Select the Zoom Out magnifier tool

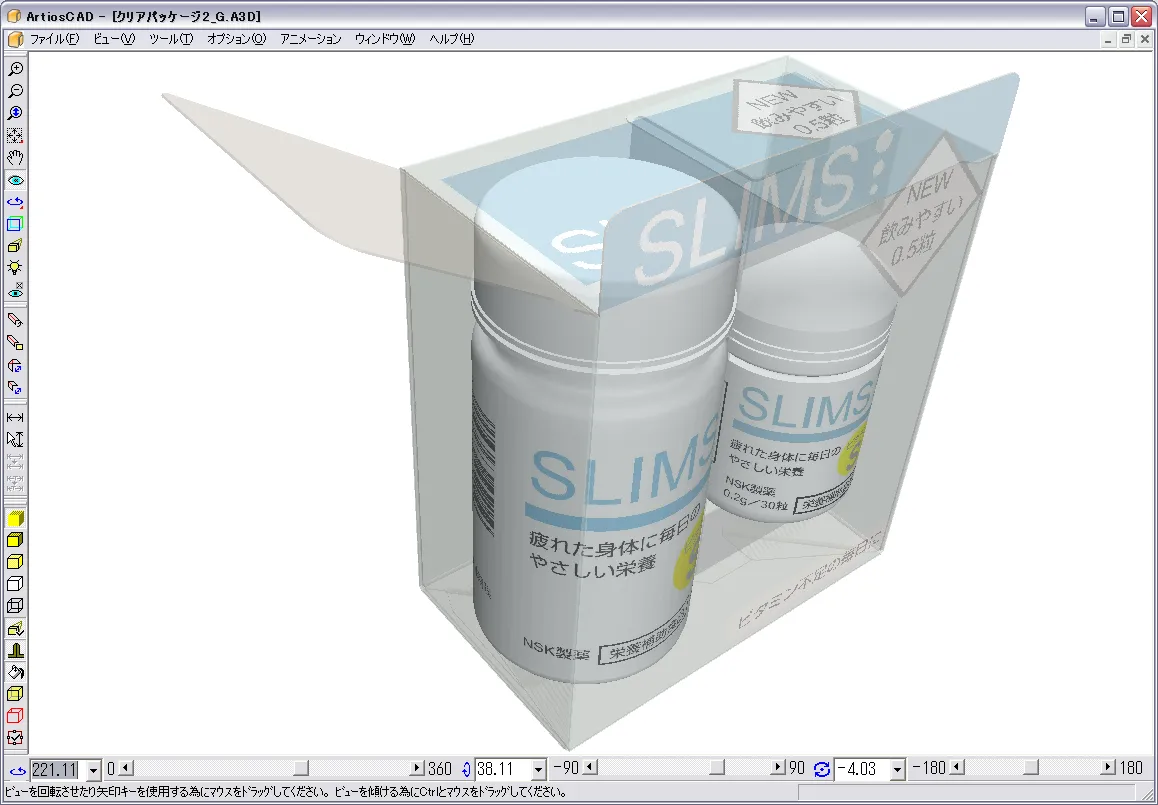16,91
